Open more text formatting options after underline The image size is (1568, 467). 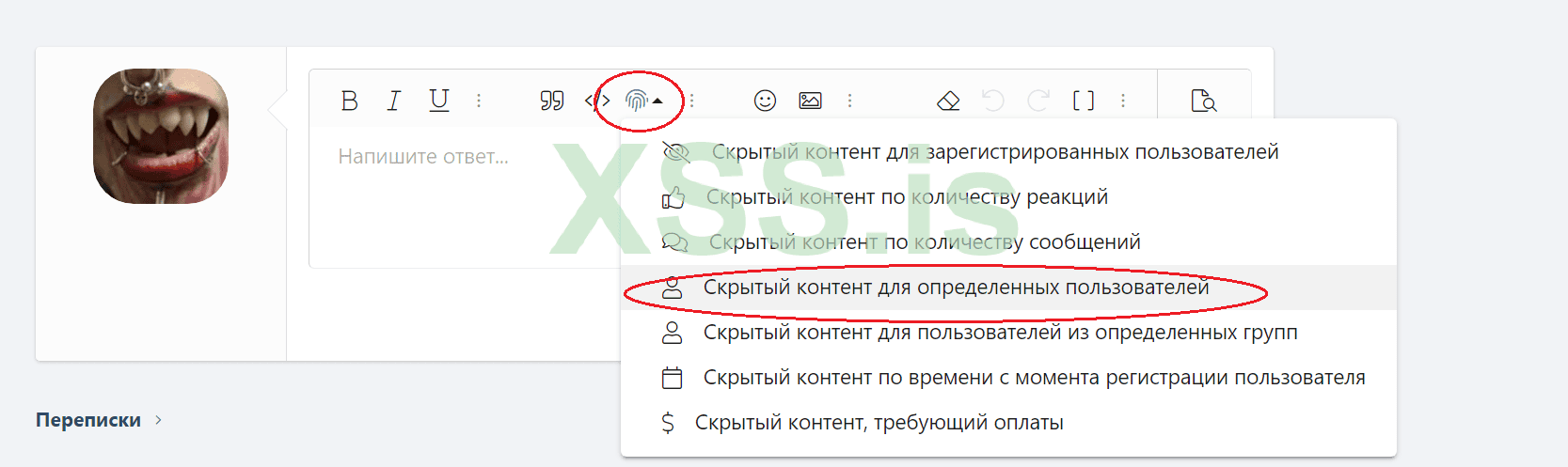coord(479,101)
